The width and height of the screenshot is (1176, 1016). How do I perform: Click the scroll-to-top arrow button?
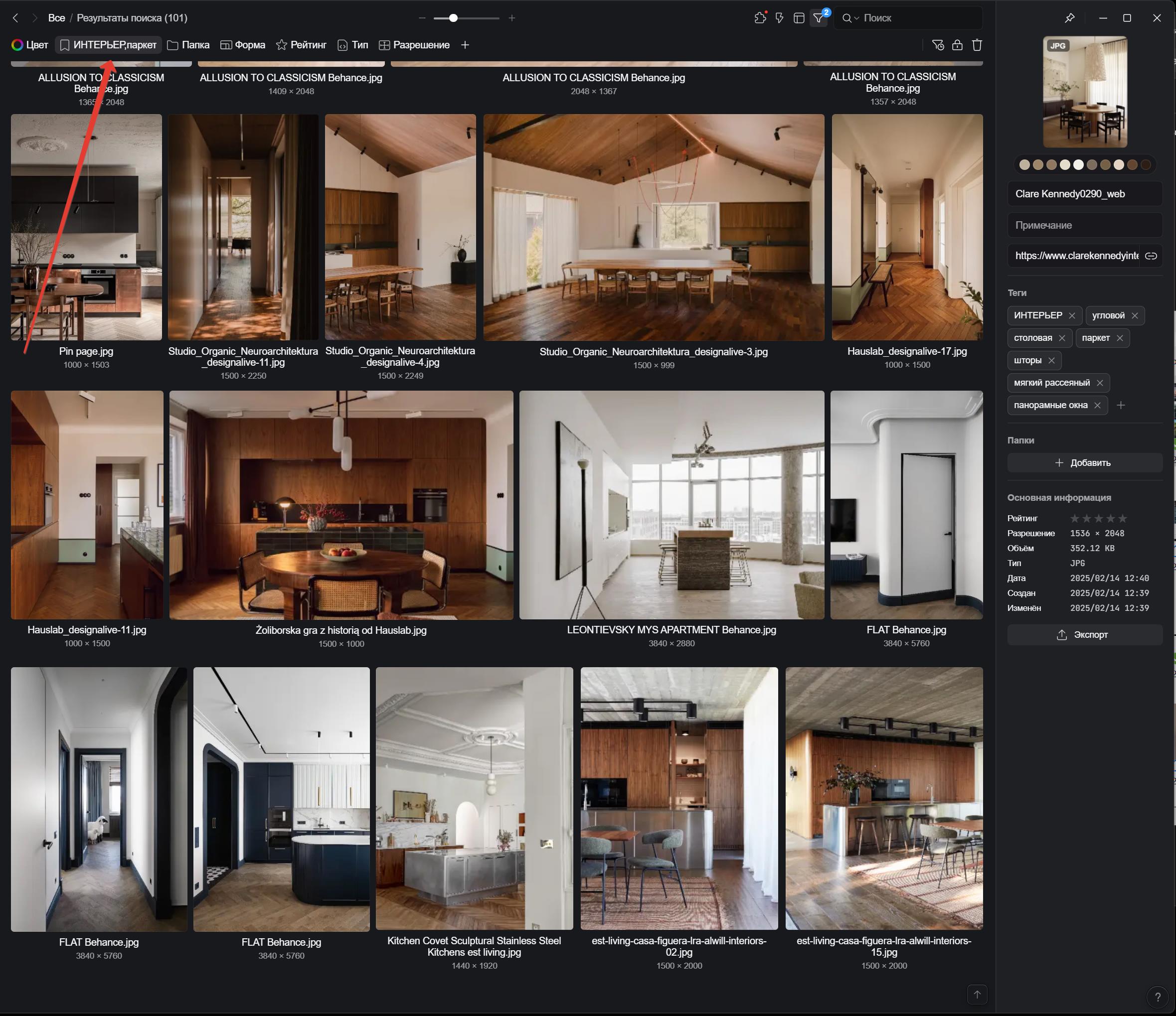pos(977,995)
